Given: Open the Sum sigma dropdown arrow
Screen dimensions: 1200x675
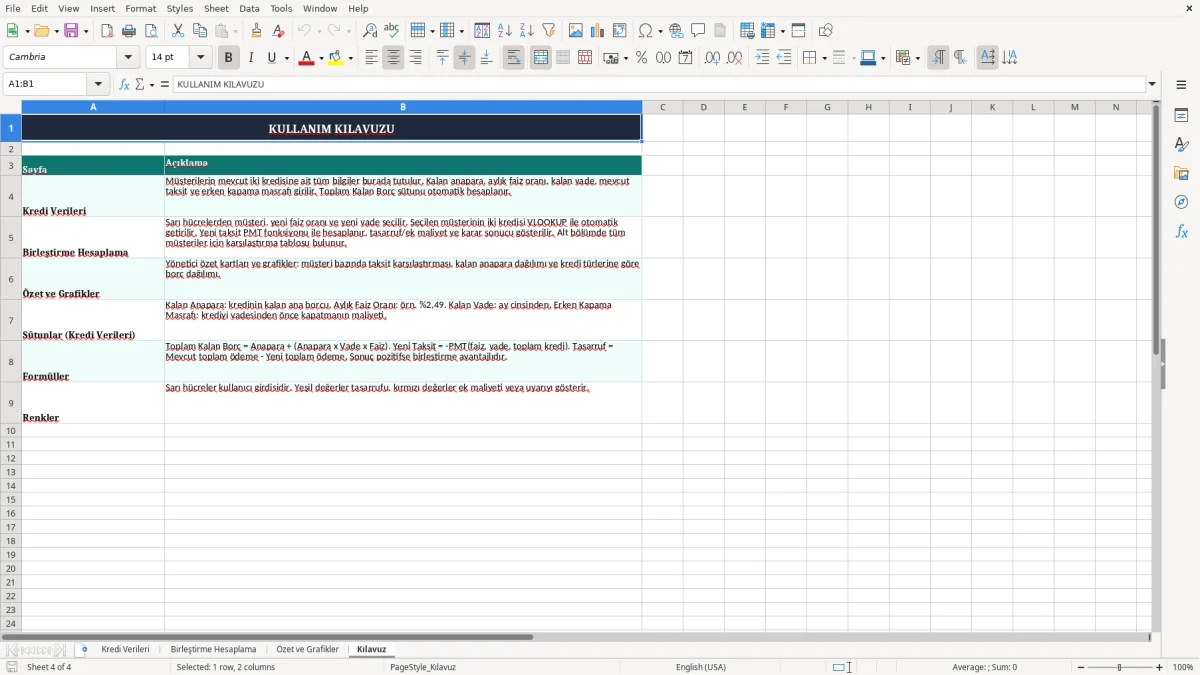Looking at the screenshot, I should point(152,84).
